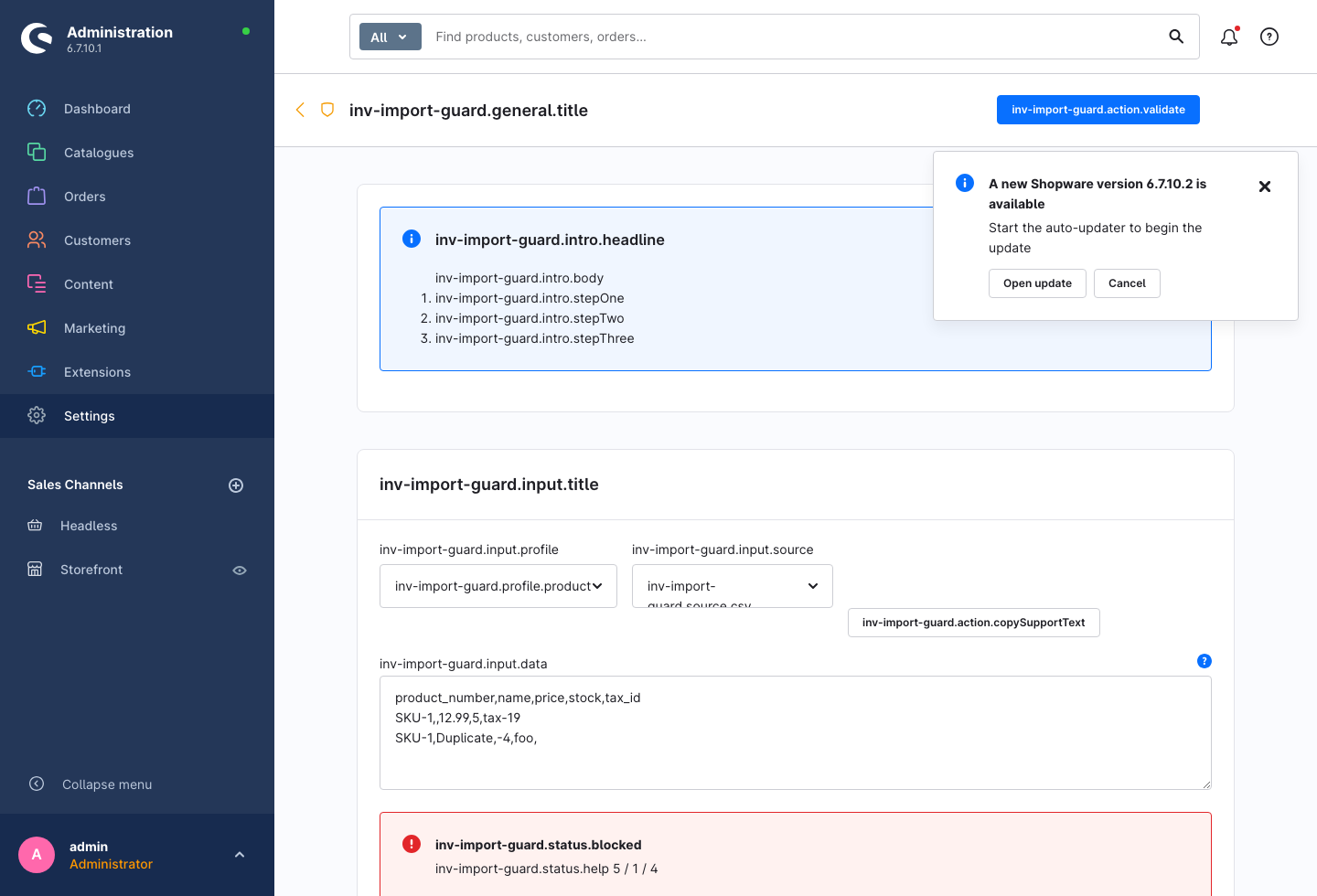
Task: Dismiss the update notification with X
Action: tap(1265, 187)
